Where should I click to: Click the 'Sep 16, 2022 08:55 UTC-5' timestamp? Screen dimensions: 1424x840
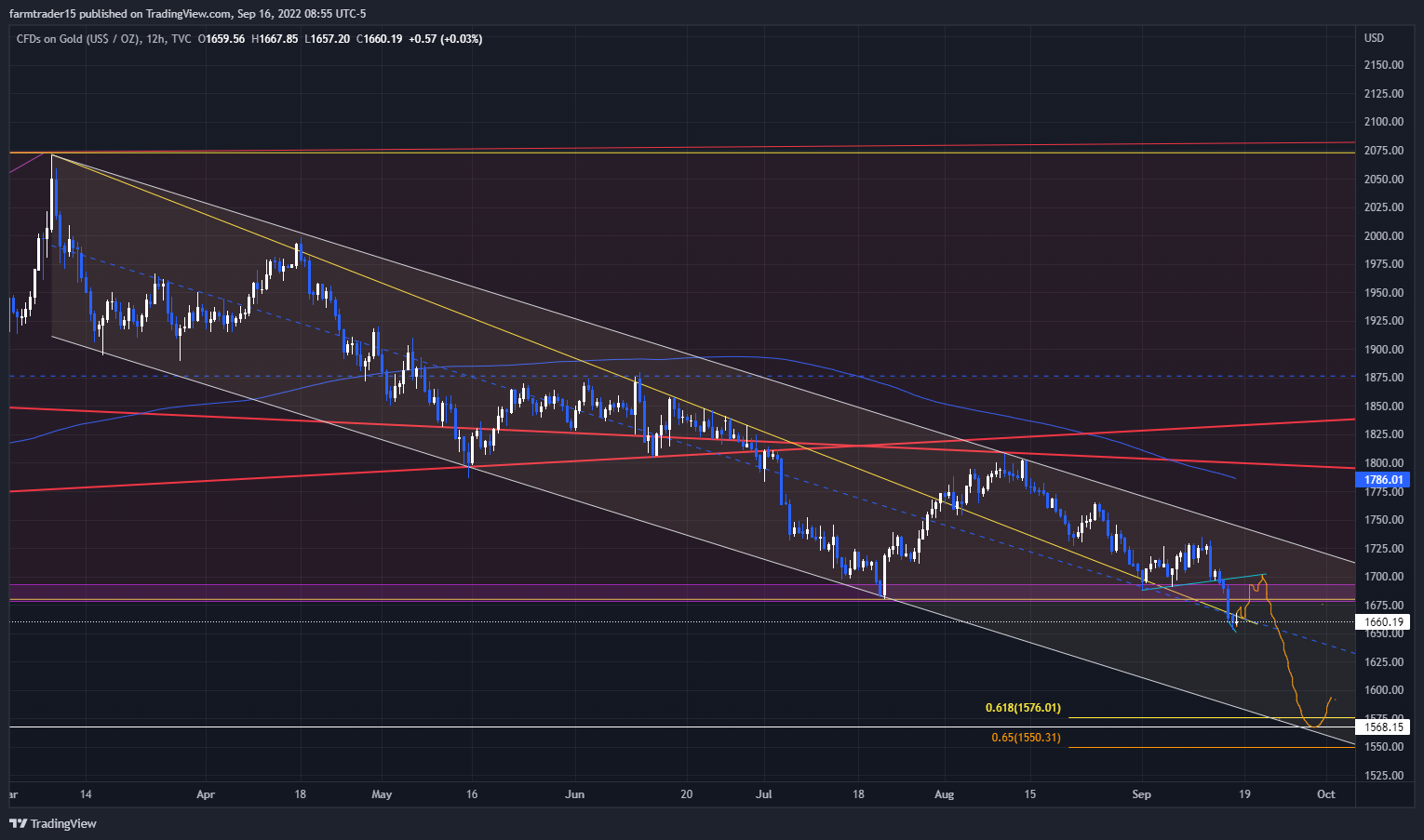[x=302, y=14]
